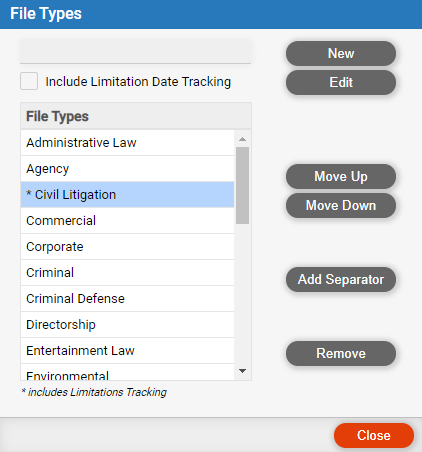
Task: Move selected file type down
Action: tap(341, 205)
